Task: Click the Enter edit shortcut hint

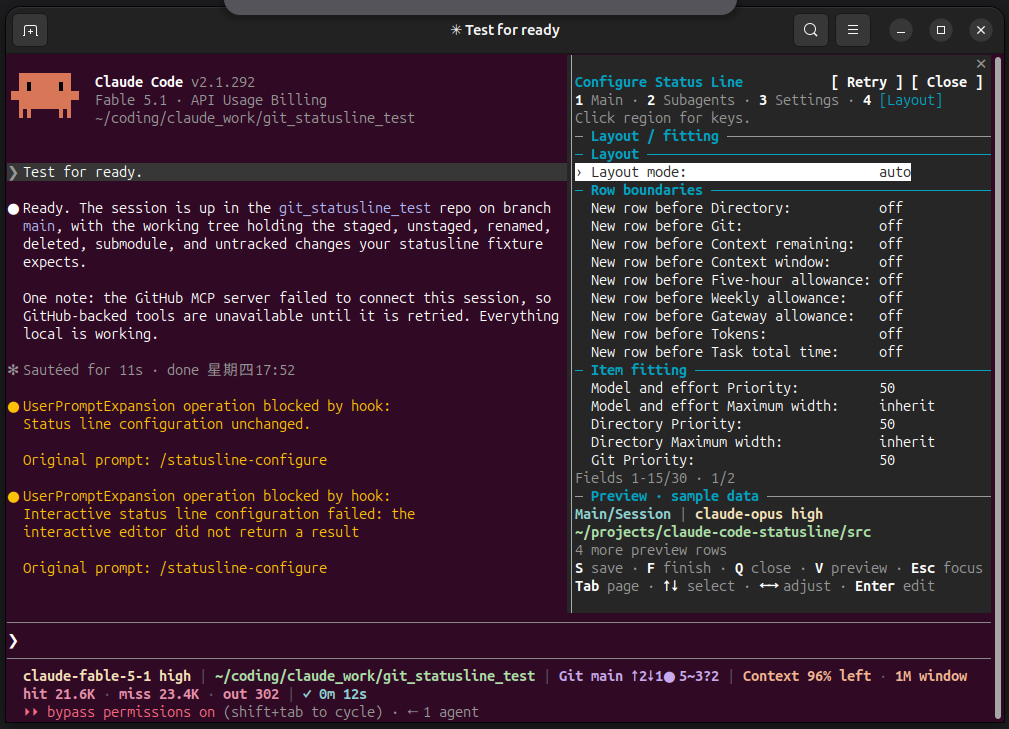Action: (x=894, y=587)
